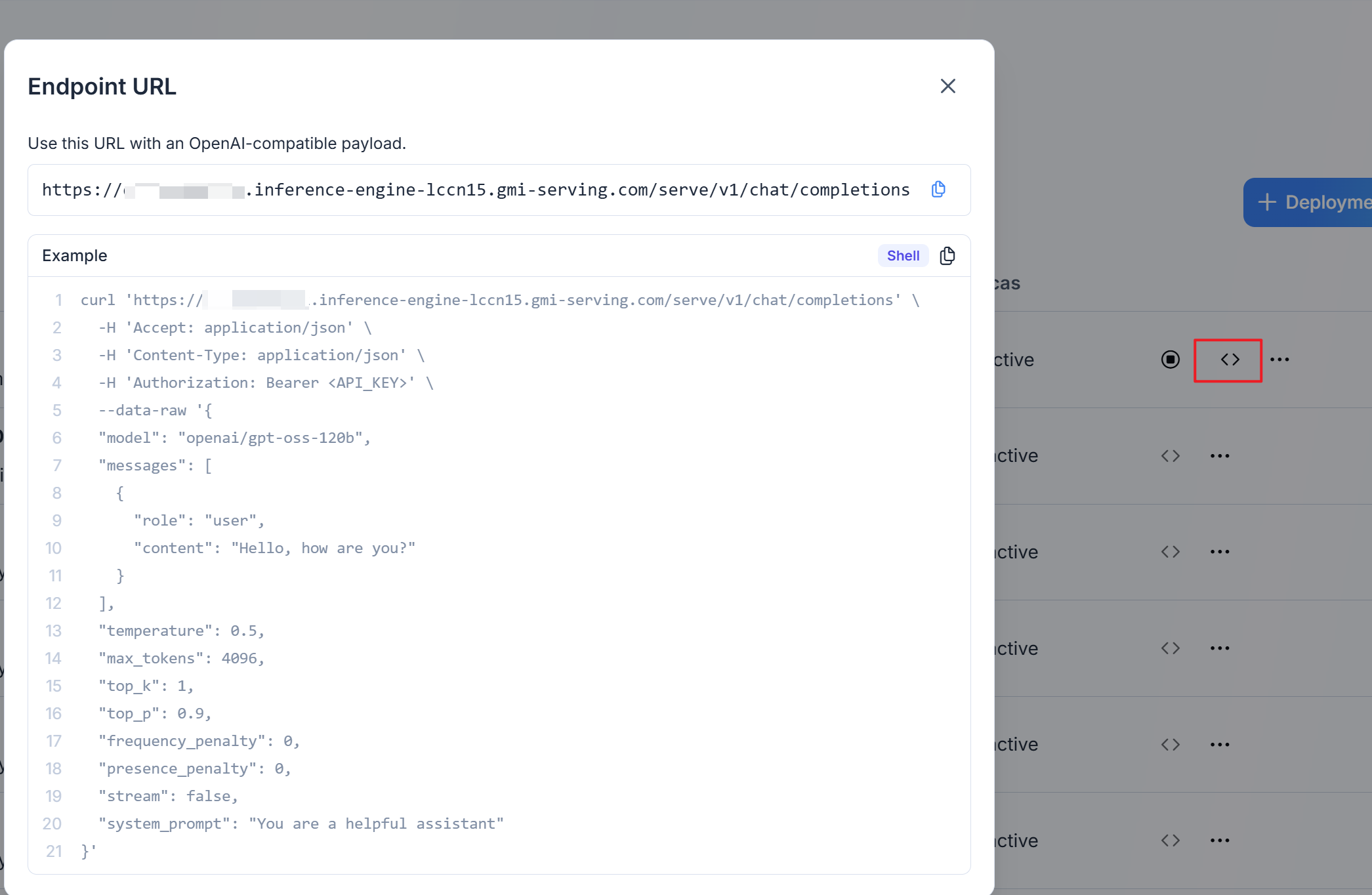Image resolution: width=1372 pixels, height=895 pixels.
Task: Click the endpoint URL text field
Action: click(x=476, y=190)
